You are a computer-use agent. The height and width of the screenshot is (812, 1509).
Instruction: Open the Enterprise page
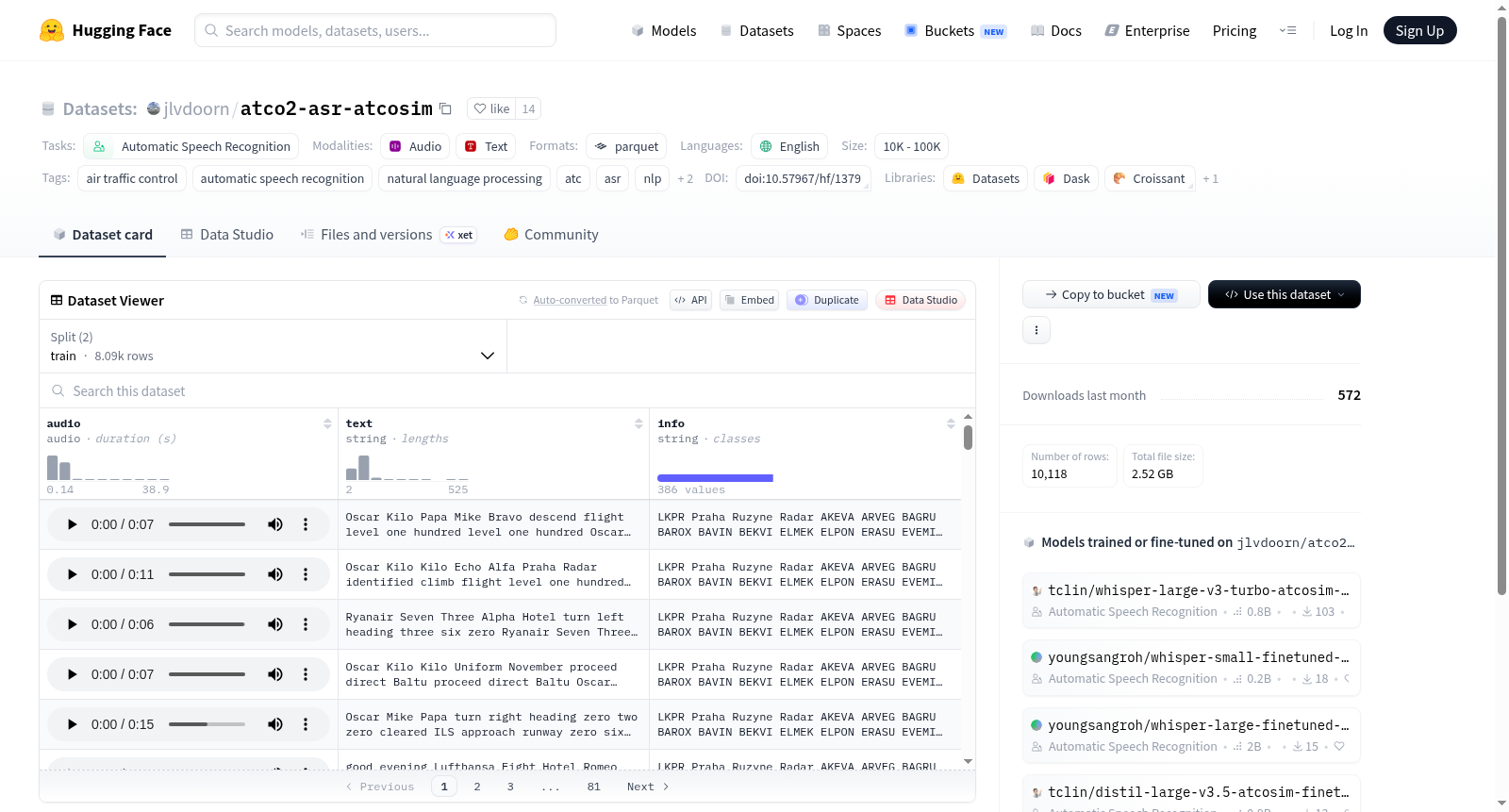point(1147,30)
